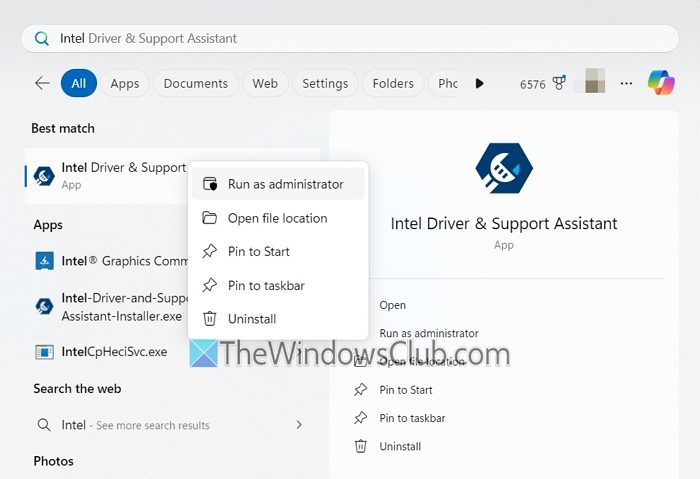Open the rewards trophy icon beside 6576
The image size is (700, 479).
pyautogui.click(x=559, y=83)
